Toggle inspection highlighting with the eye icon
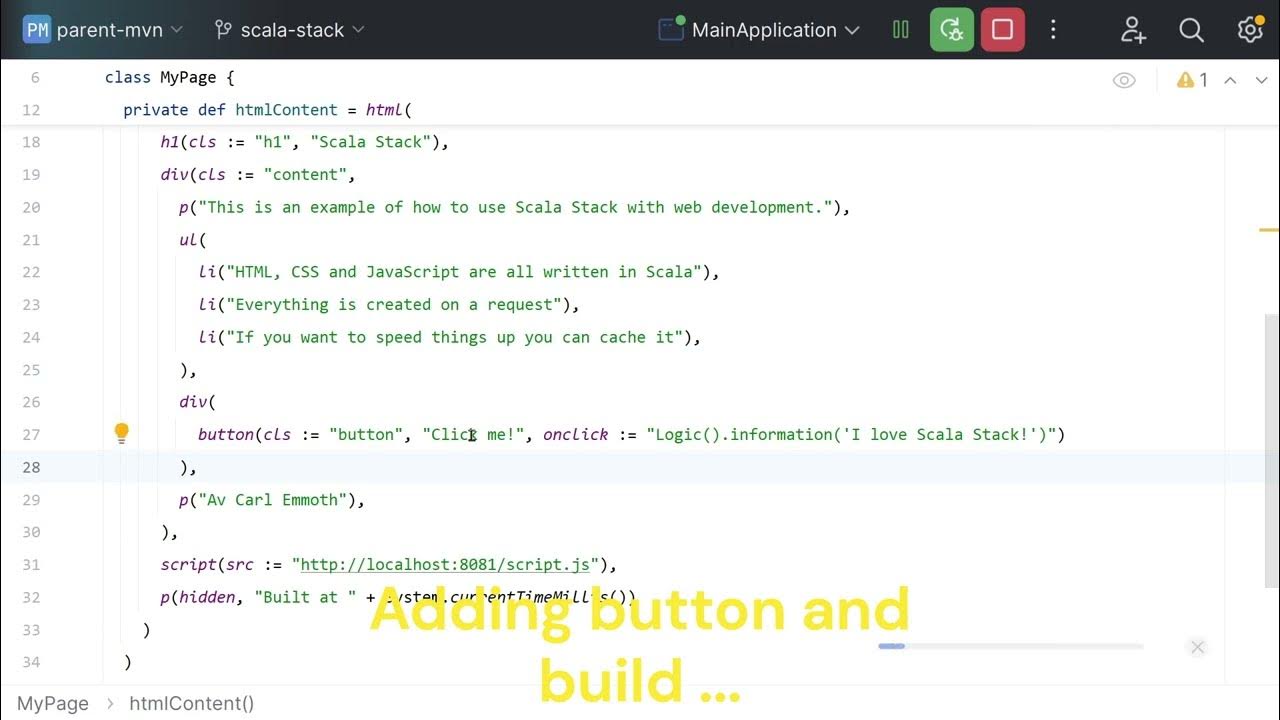1280x720 pixels. 1124,79
